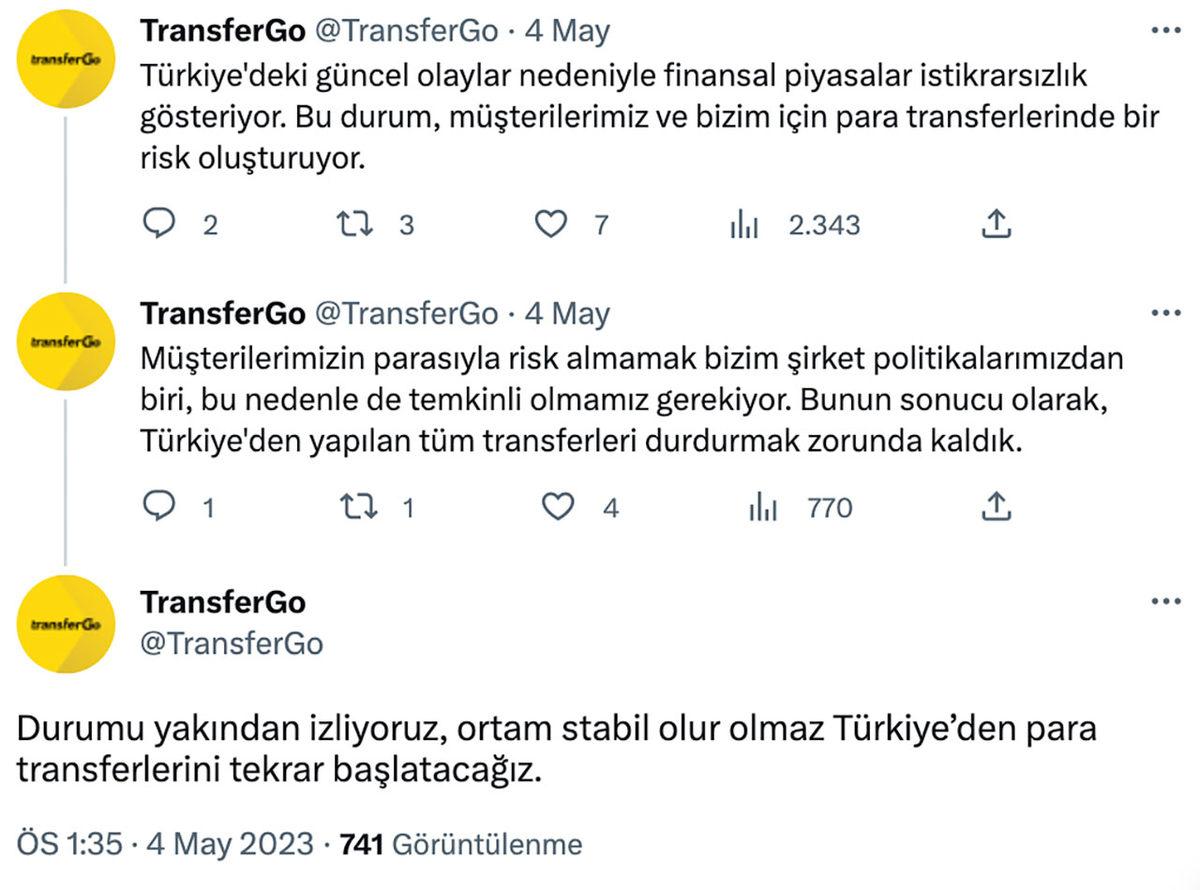The height and width of the screenshot is (890, 1200).
Task: Share the second tweet via upload icon
Action: point(997,508)
